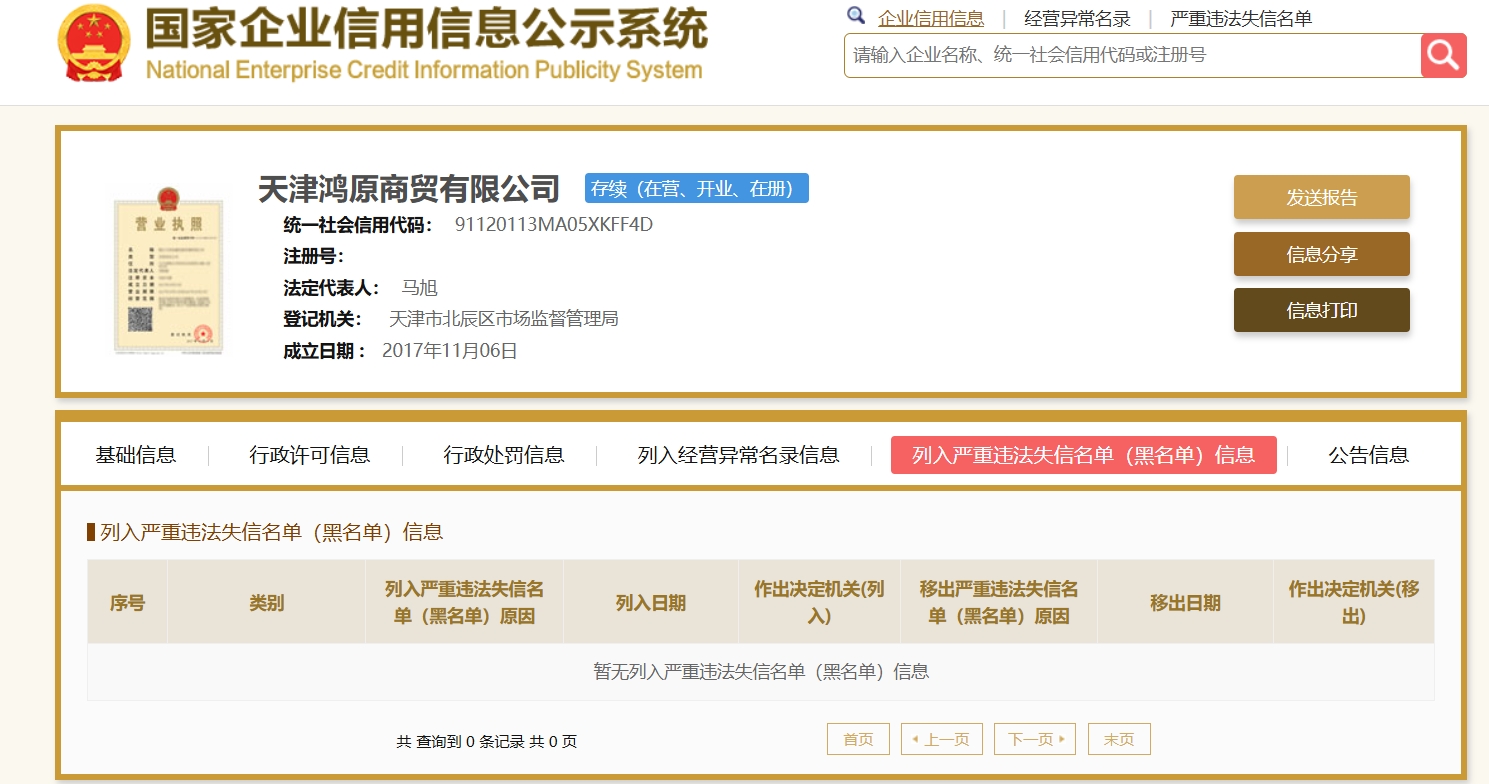Viewport: 1489px width, 784px height.
Task: Click the red magnifier search button
Action: (1443, 55)
